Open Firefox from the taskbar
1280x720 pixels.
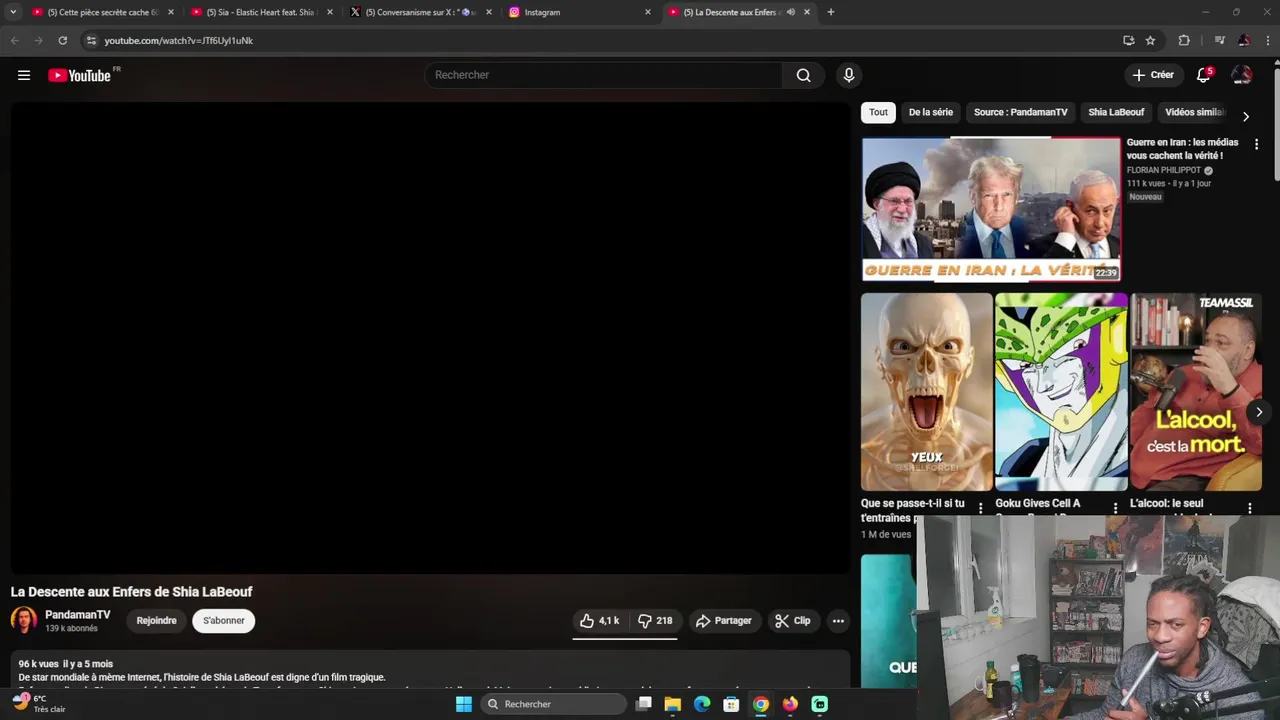coord(790,704)
